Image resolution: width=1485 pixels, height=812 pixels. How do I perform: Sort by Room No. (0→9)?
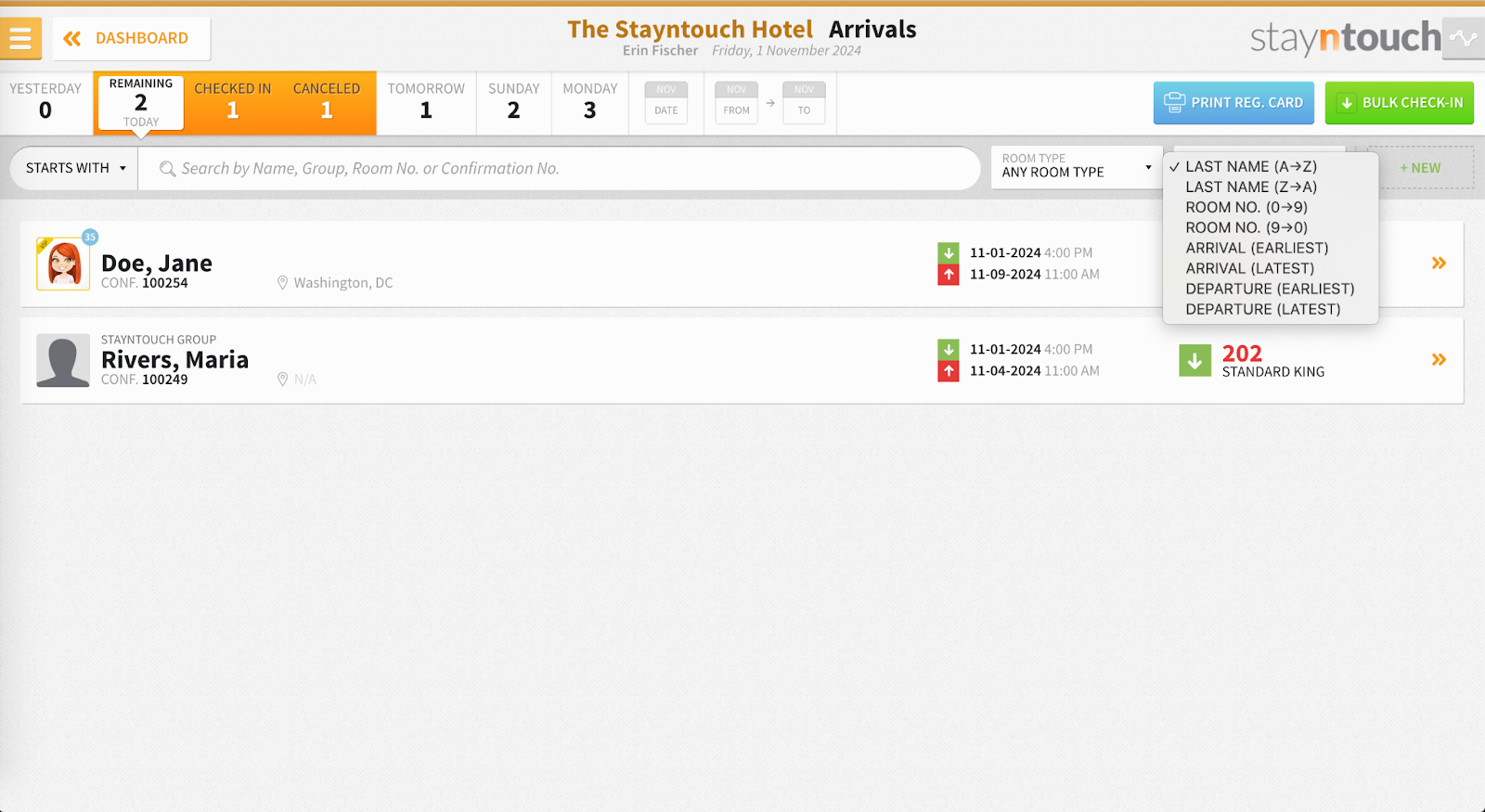point(1246,208)
